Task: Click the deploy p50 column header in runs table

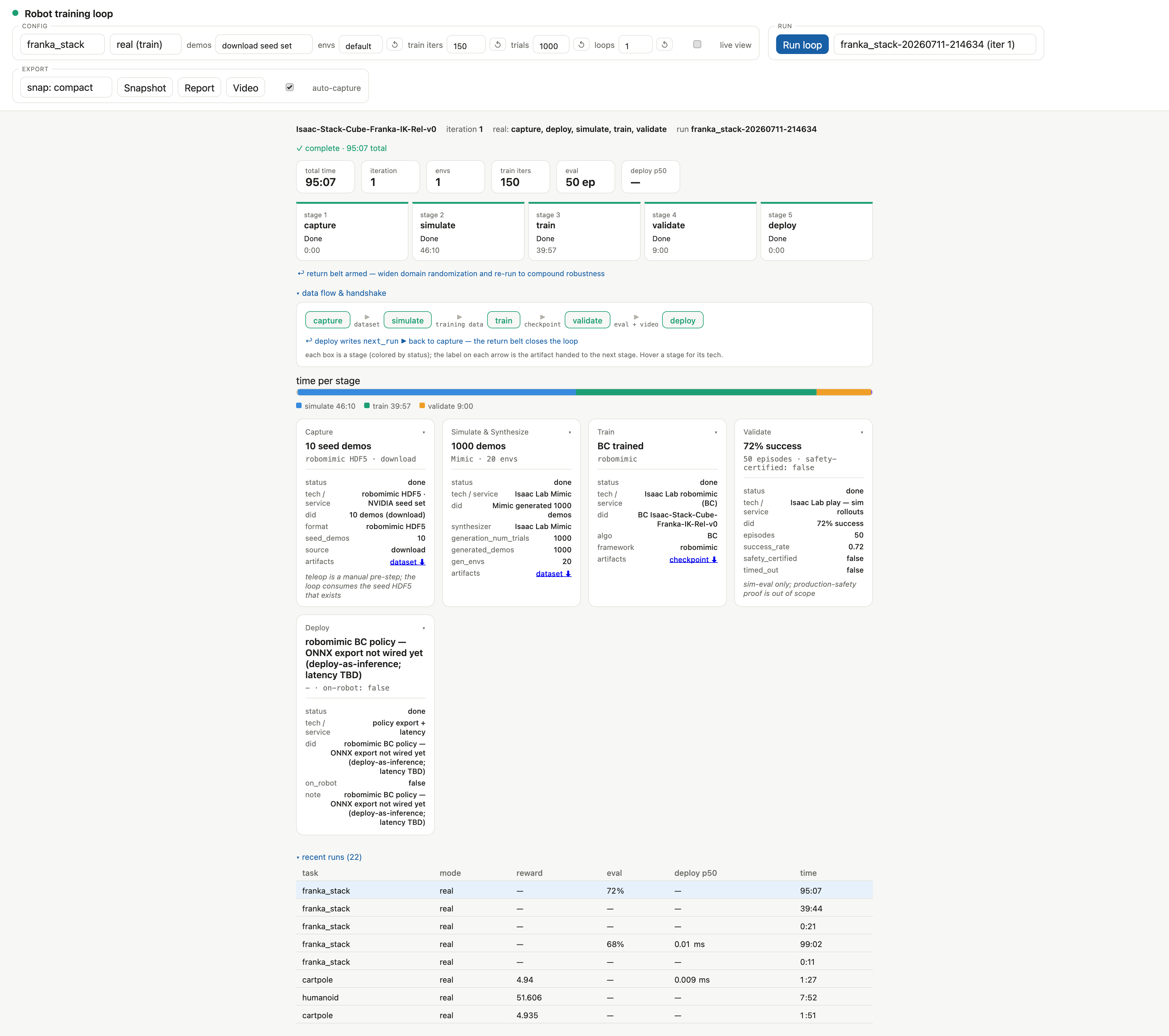Action: point(696,873)
